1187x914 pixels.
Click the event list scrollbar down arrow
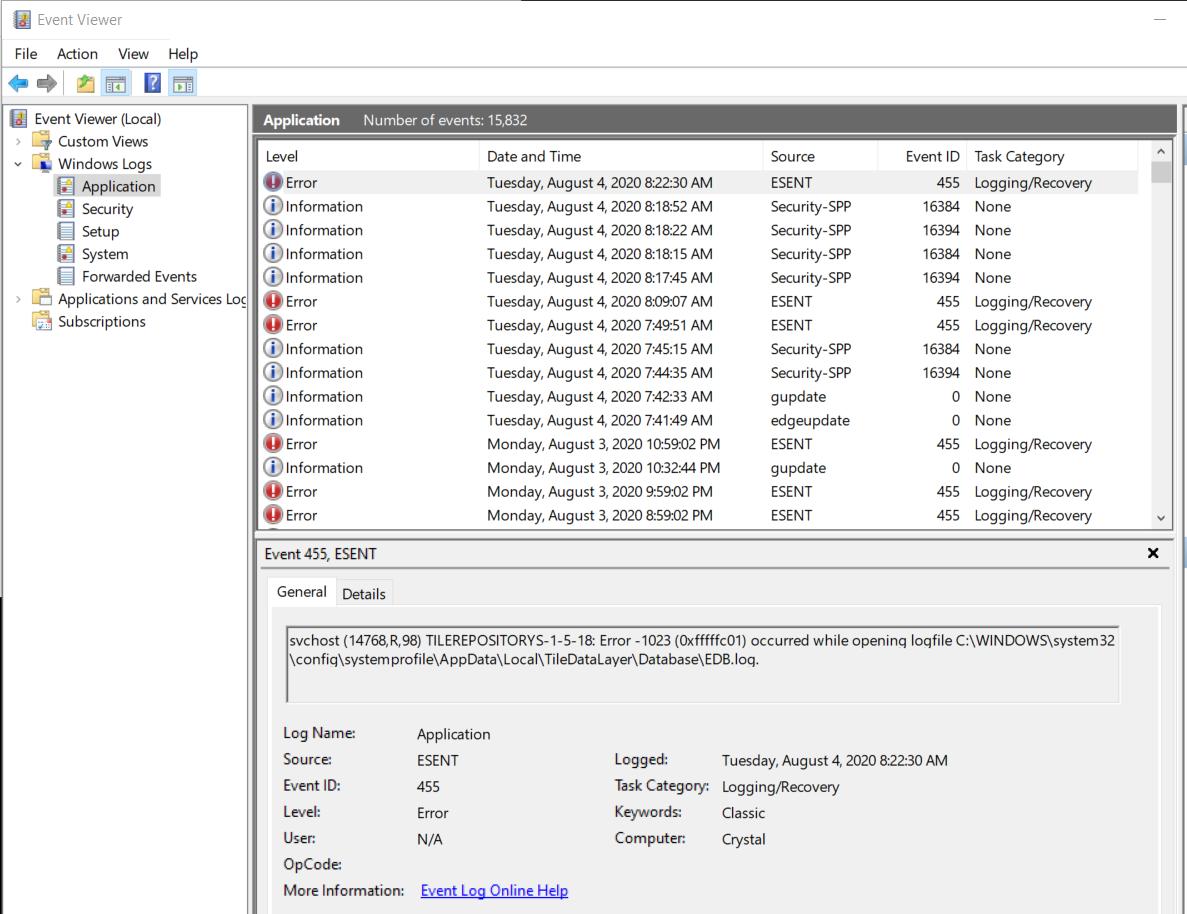coord(1161,517)
